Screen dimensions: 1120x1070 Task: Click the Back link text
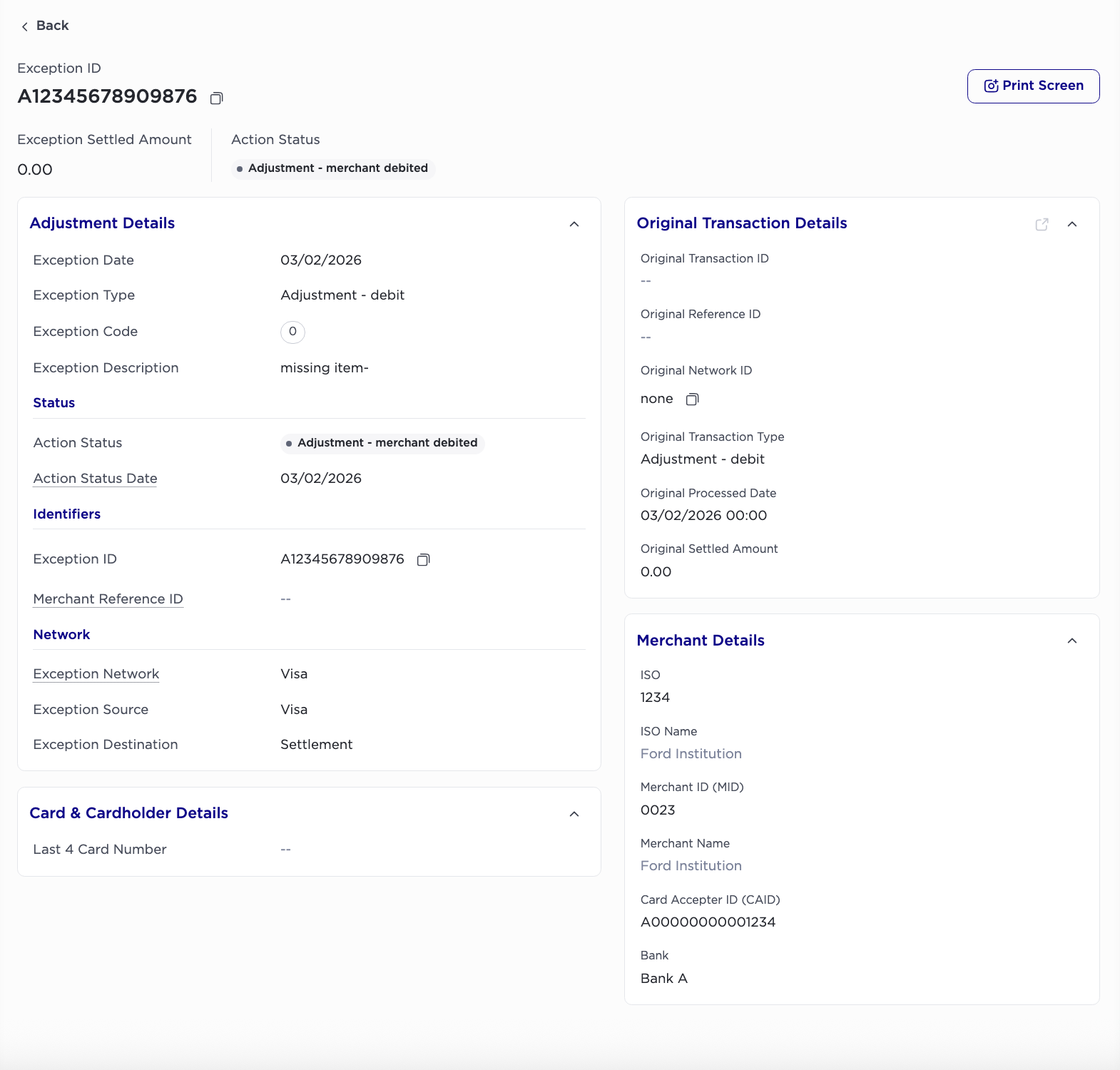pyautogui.click(x=52, y=26)
